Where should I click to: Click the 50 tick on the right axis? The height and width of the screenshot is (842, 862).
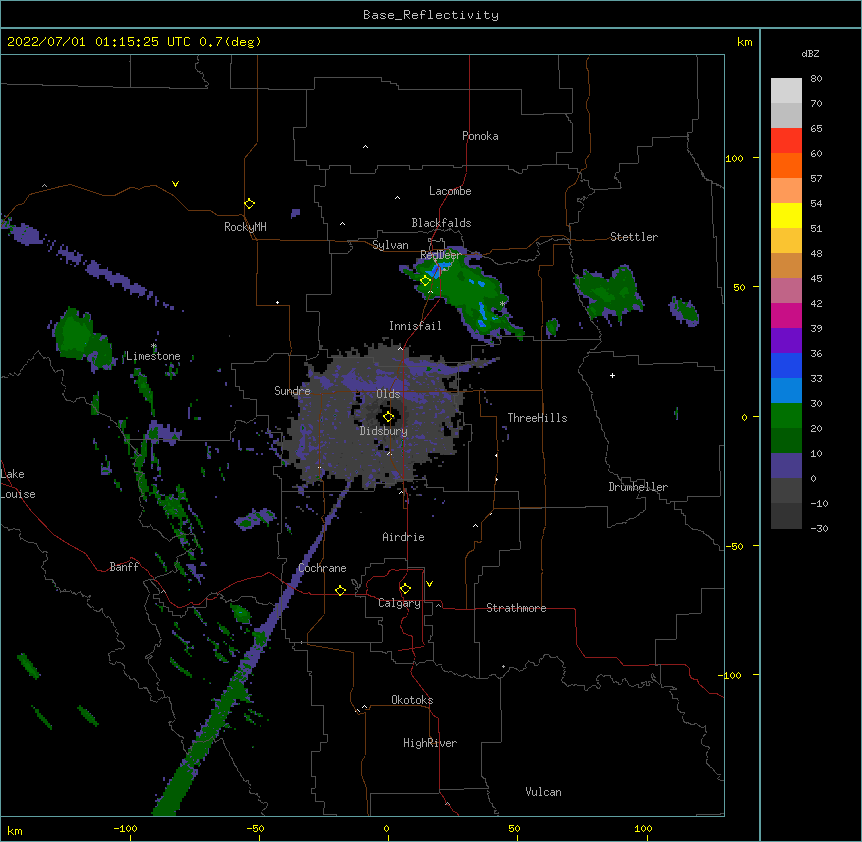pyautogui.click(x=739, y=287)
